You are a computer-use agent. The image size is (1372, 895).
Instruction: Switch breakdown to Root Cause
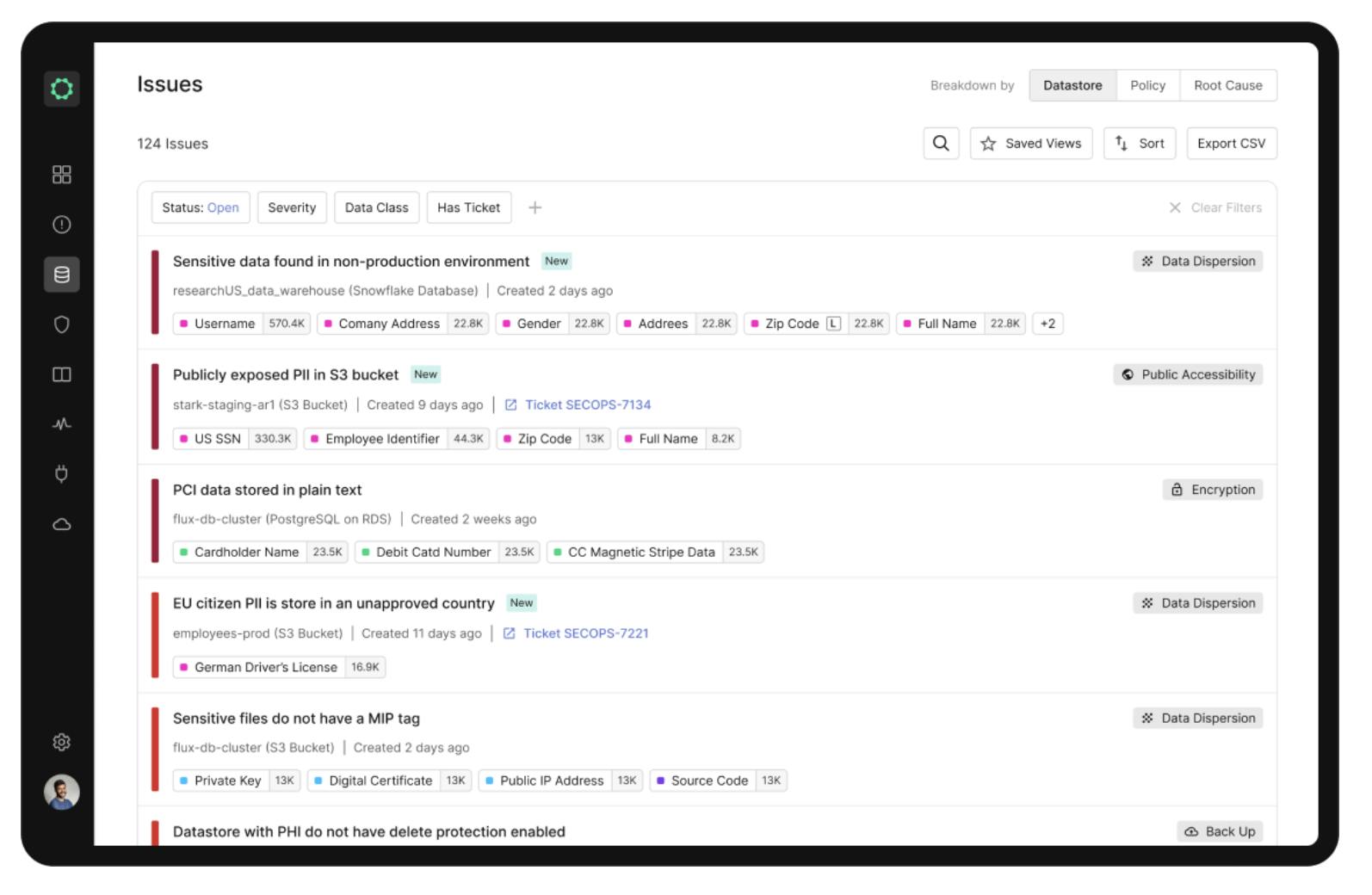click(1228, 85)
